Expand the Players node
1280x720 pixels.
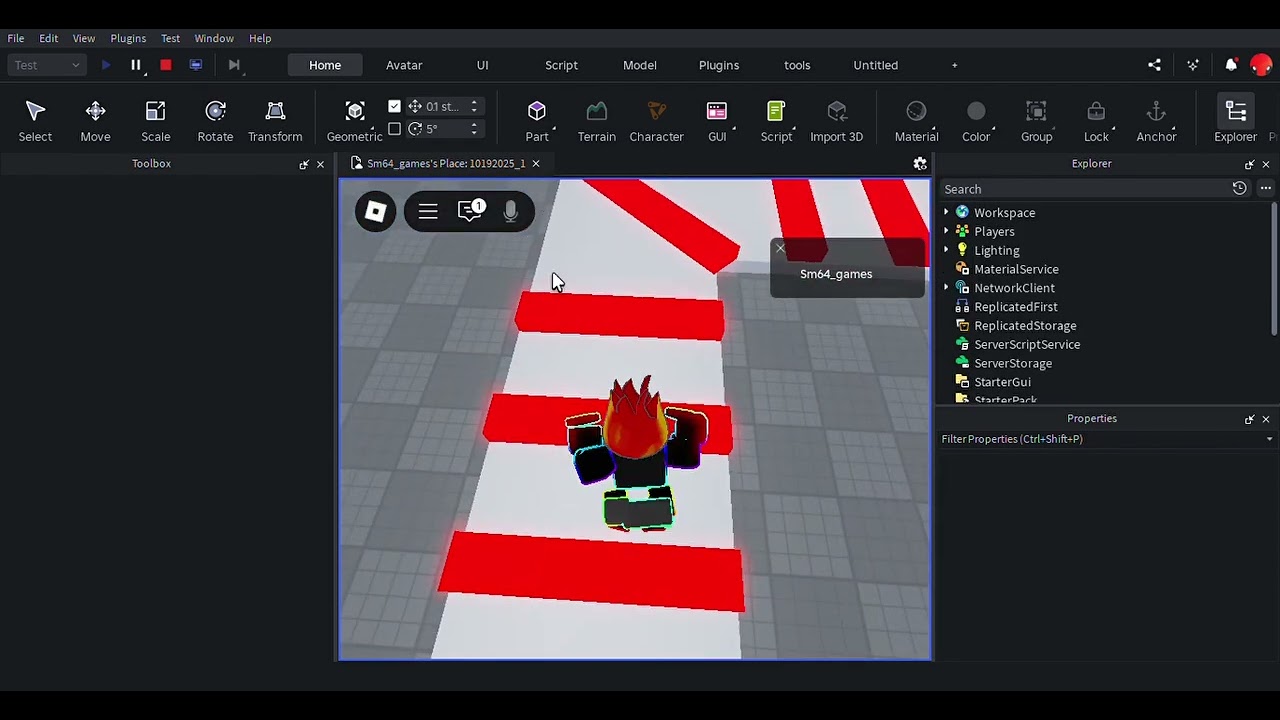[946, 232]
